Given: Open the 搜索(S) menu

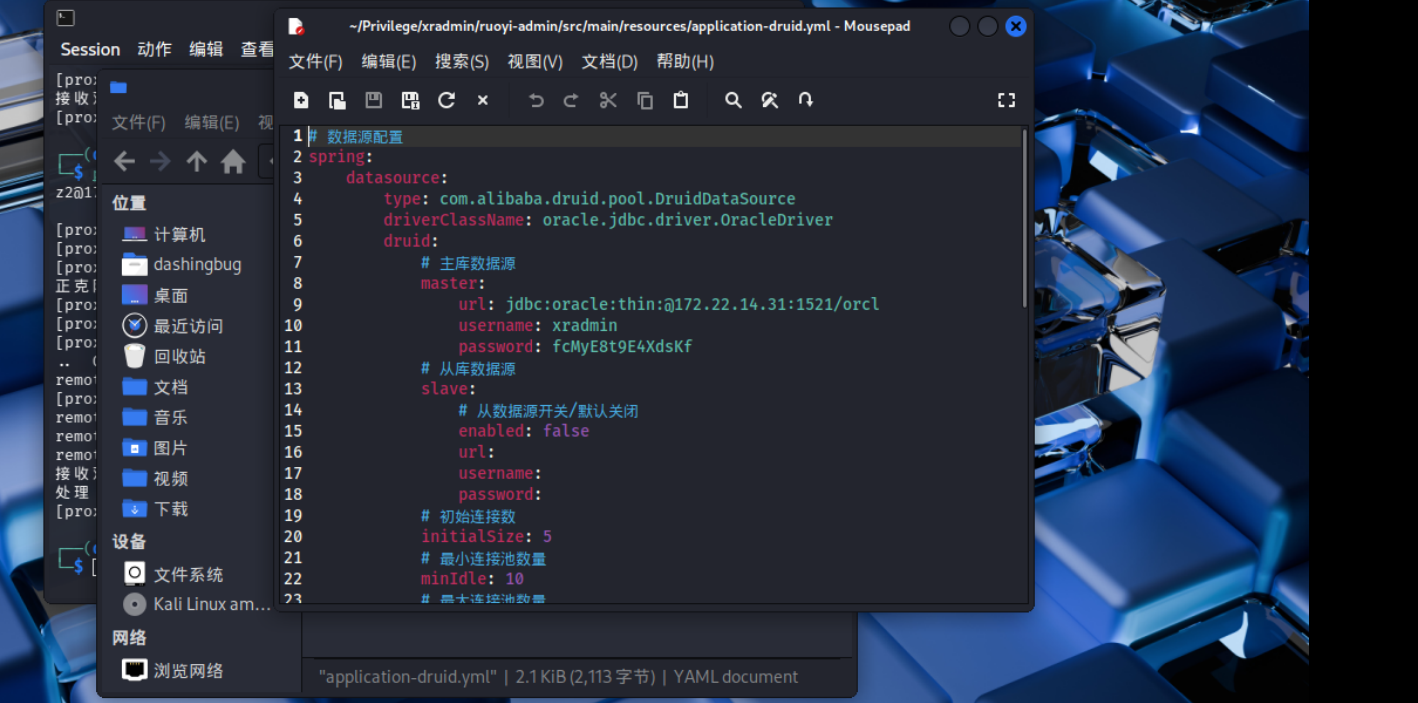Looking at the screenshot, I should click(461, 62).
